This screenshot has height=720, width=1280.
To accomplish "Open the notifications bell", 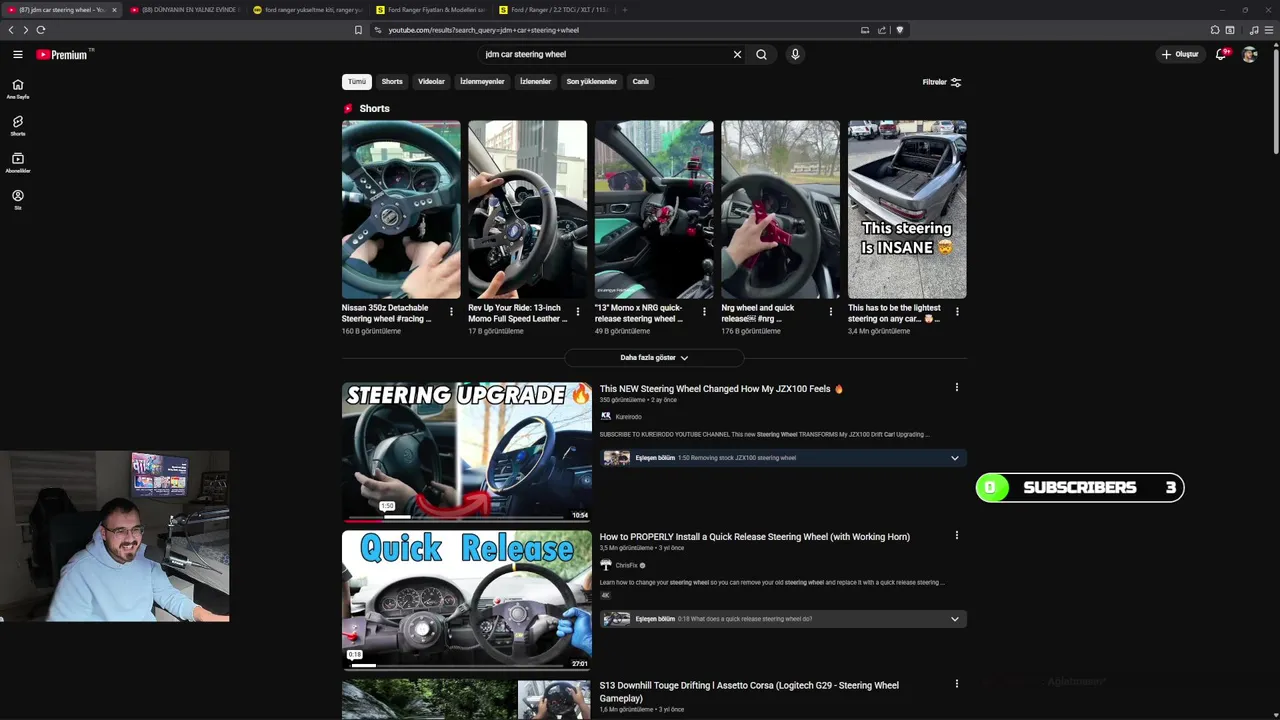I will tap(1220, 55).
